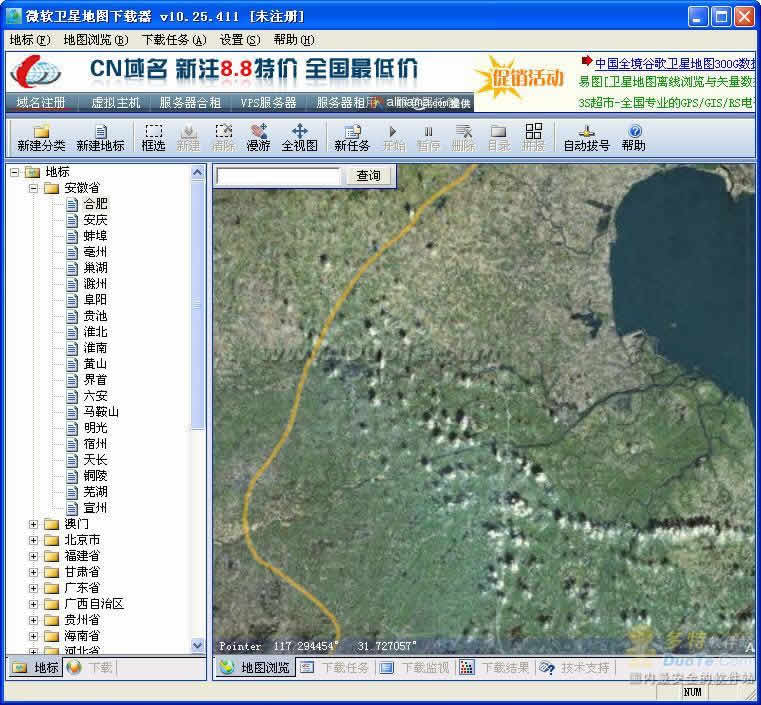Select the 蚌埠 landmark
Screen dimensions: 761x705
click(x=95, y=236)
